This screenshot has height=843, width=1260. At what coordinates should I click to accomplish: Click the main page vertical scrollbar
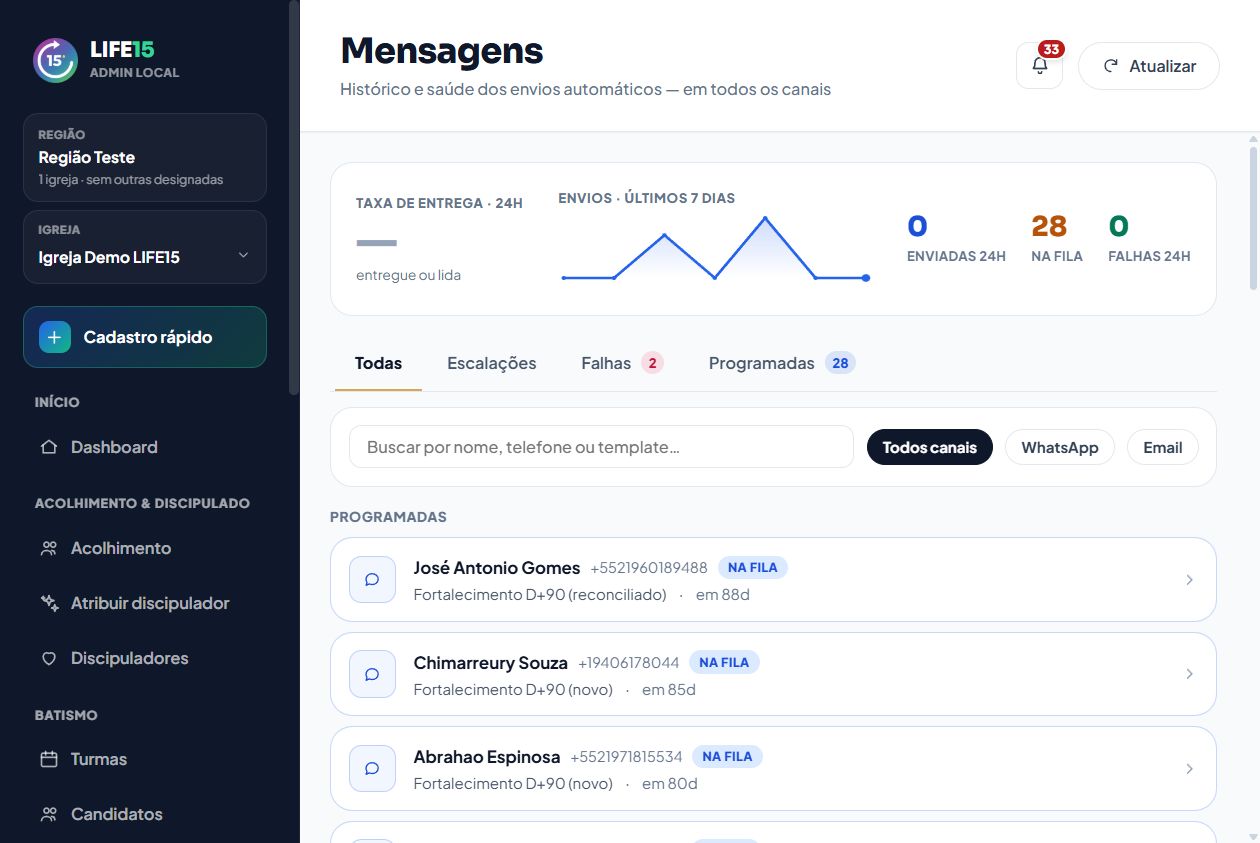[x=1254, y=220]
